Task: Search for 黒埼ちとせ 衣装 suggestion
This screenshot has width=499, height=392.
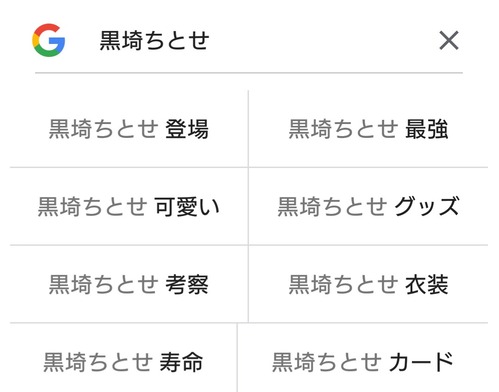Action: click(368, 284)
